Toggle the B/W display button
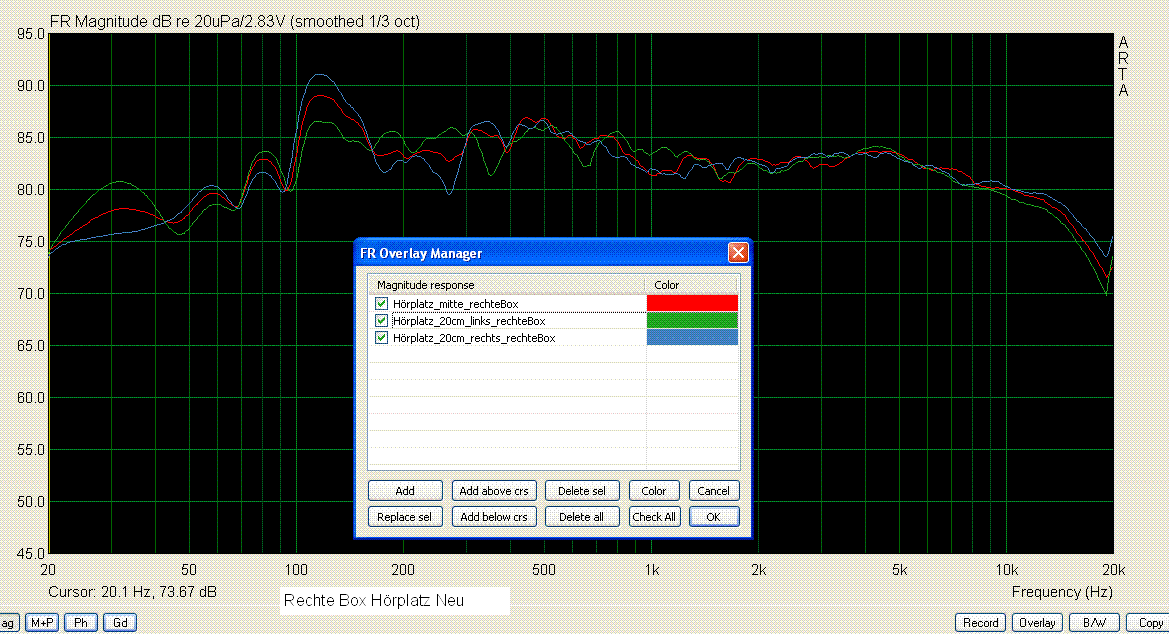The width and height of the screenshot is (1169, 634). (1092, 623)
